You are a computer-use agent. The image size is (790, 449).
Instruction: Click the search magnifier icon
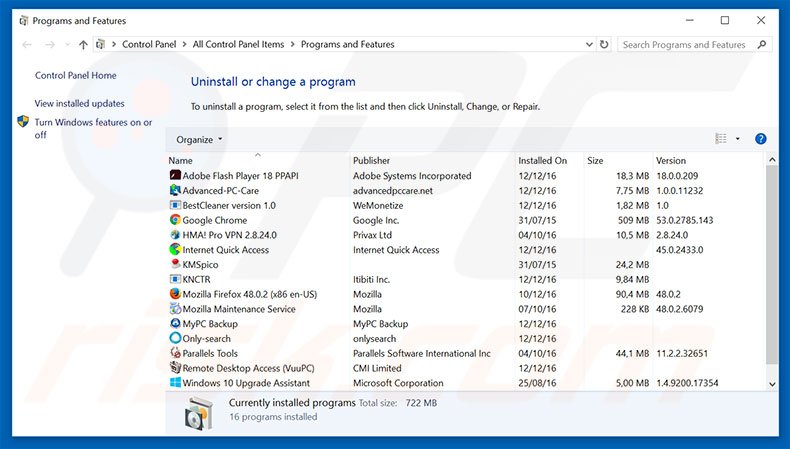[762, 44]
